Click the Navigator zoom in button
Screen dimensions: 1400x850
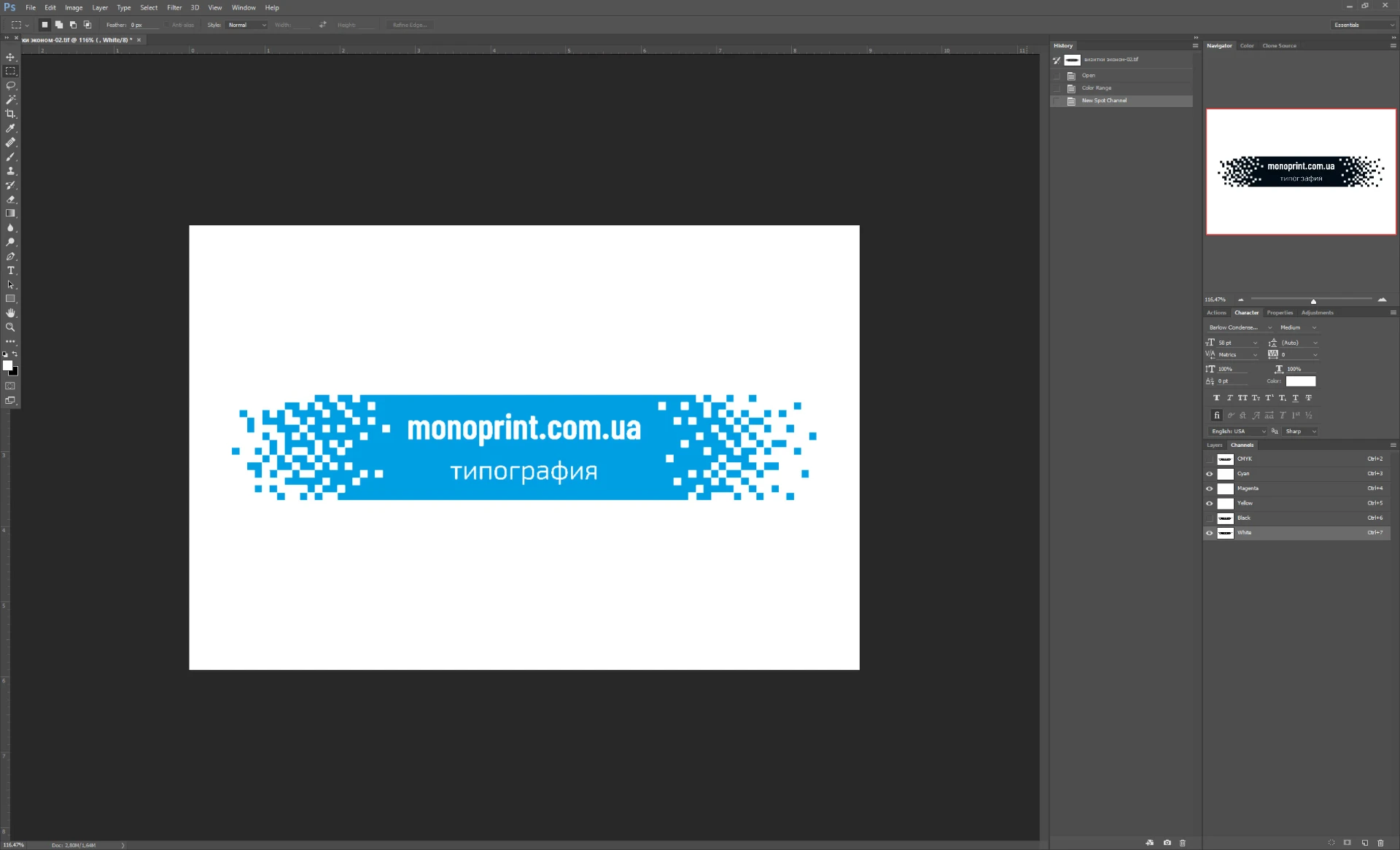pyautogui.click(x=1382, y=300)
